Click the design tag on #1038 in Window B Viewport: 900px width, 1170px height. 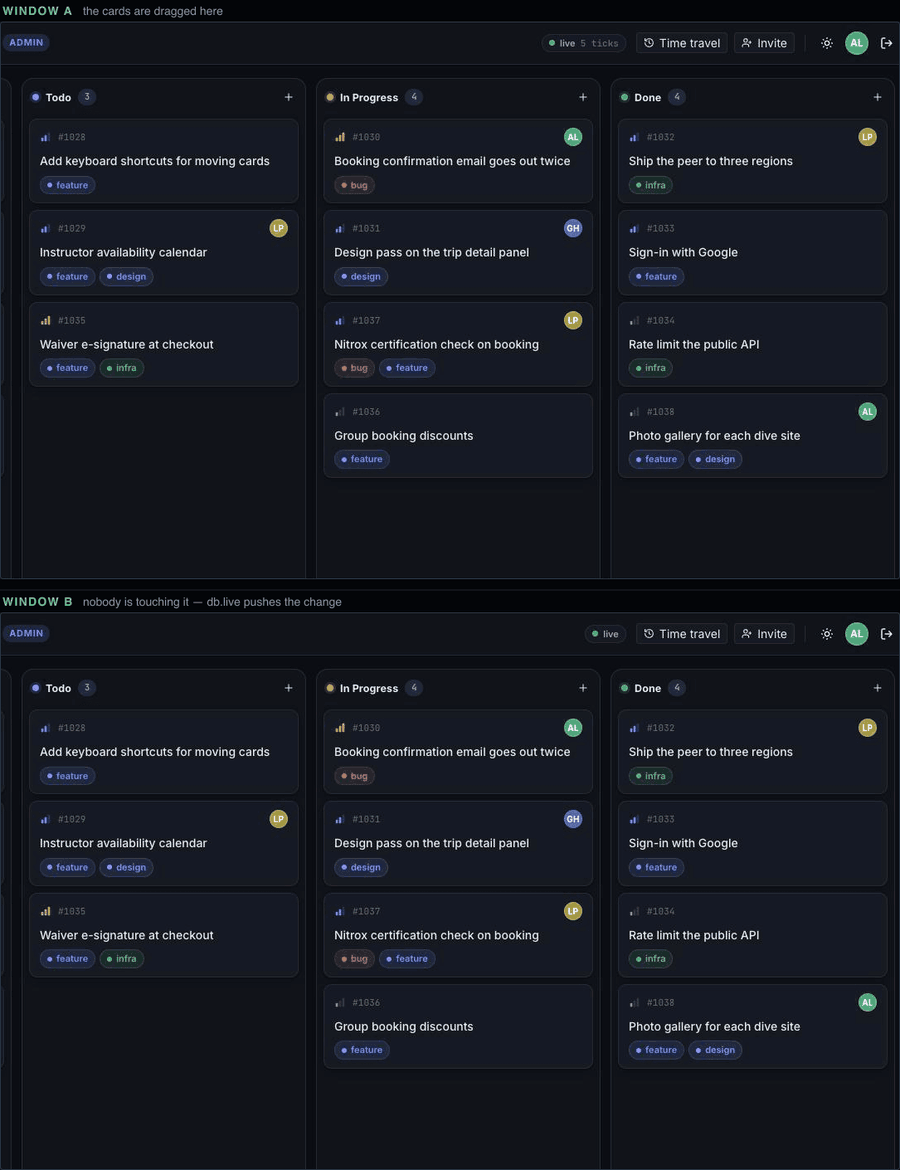(x=715, y=1050)
